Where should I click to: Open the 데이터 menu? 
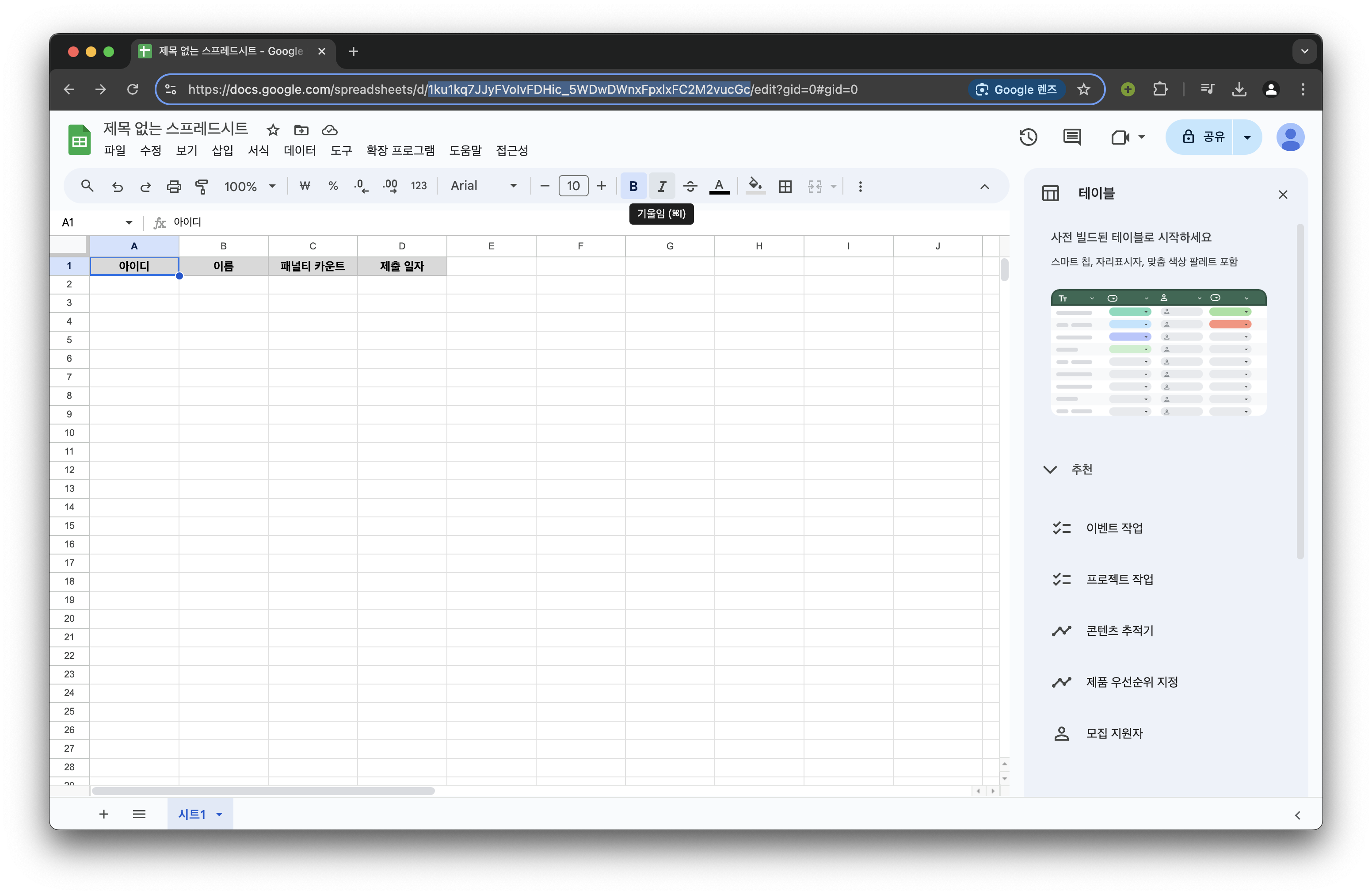click(x=299, y=150)
